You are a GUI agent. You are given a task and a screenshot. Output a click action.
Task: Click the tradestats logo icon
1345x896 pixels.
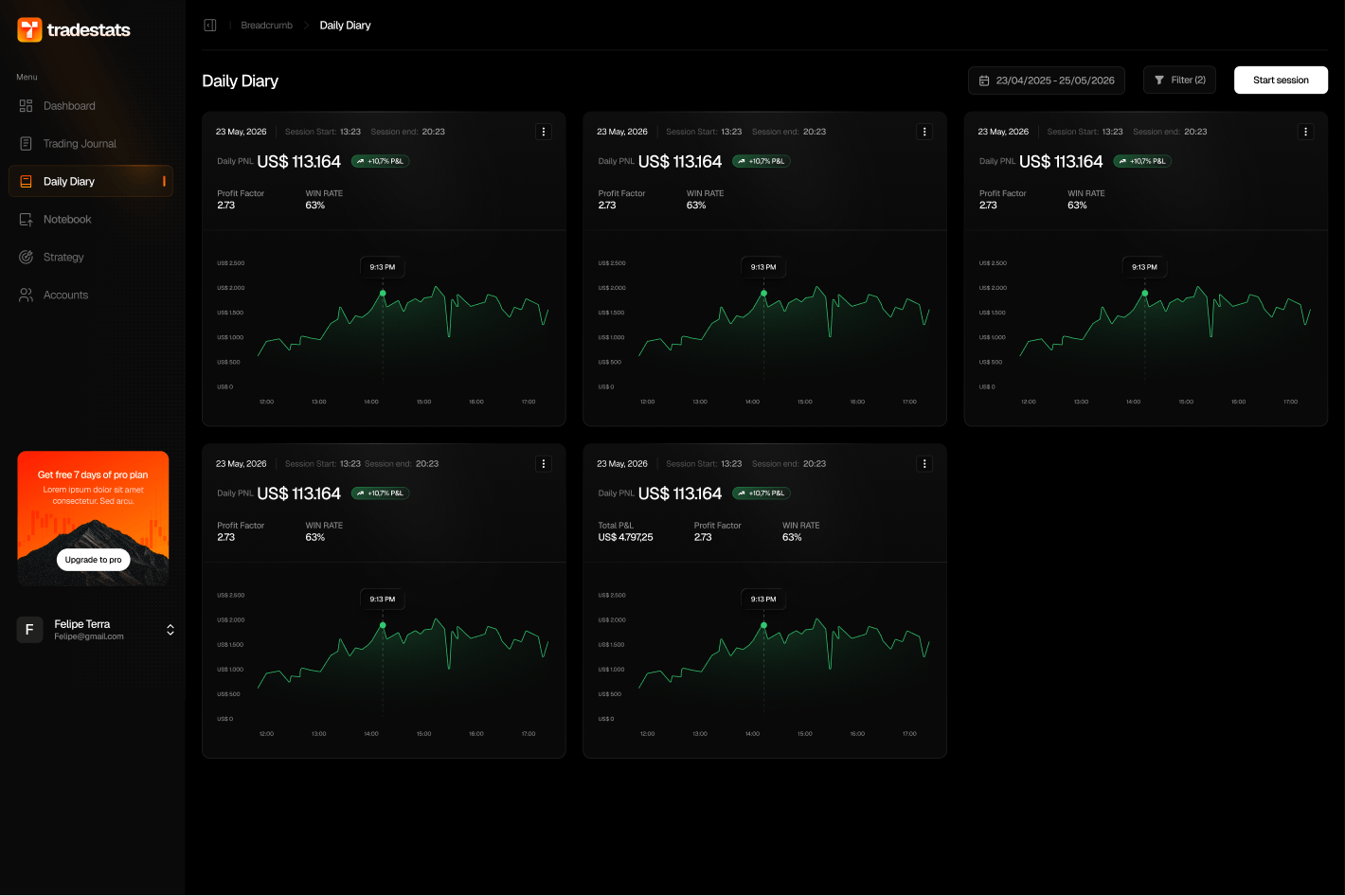click(29, 30)
